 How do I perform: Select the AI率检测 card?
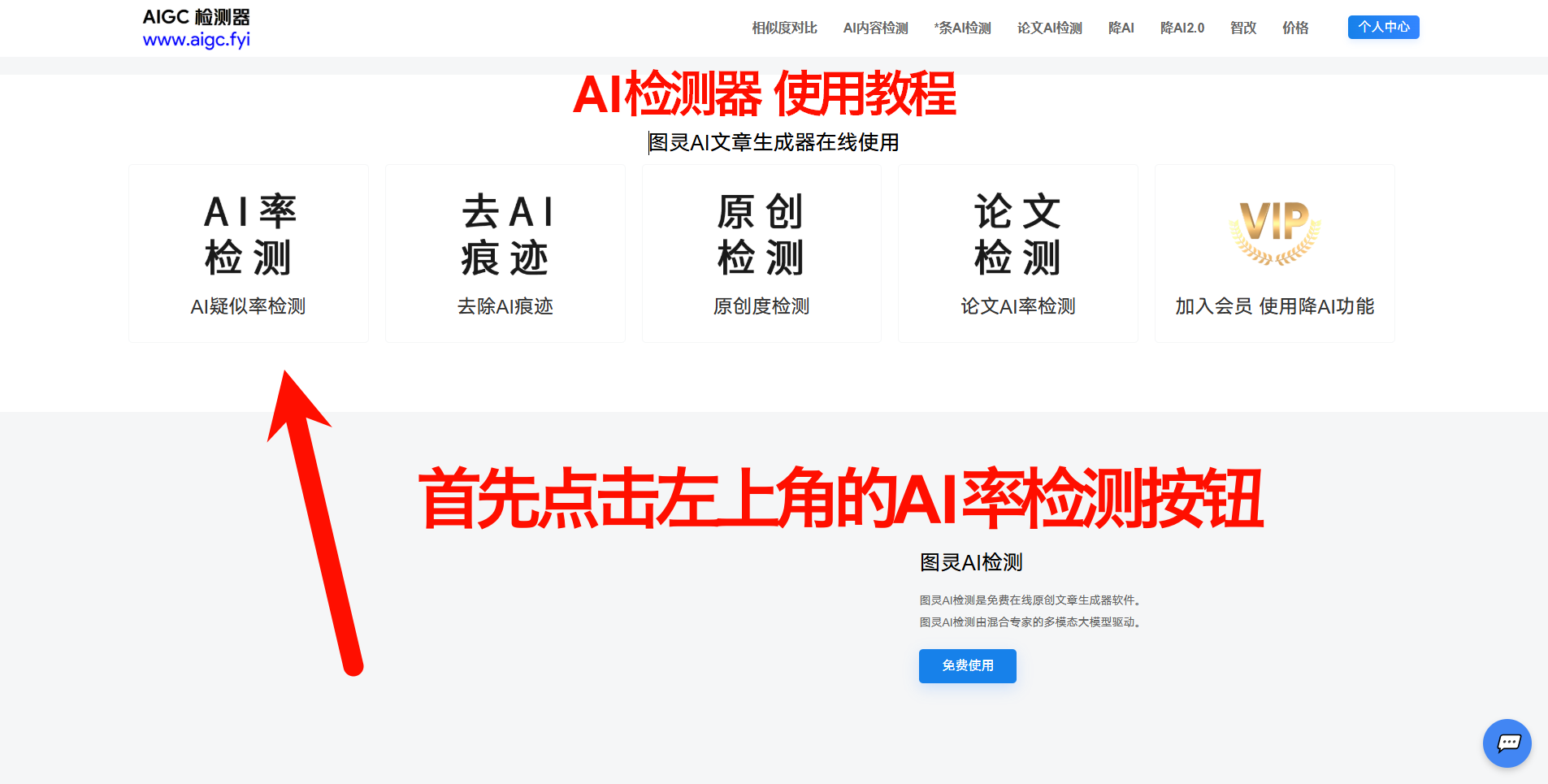(x=248, y=252)
